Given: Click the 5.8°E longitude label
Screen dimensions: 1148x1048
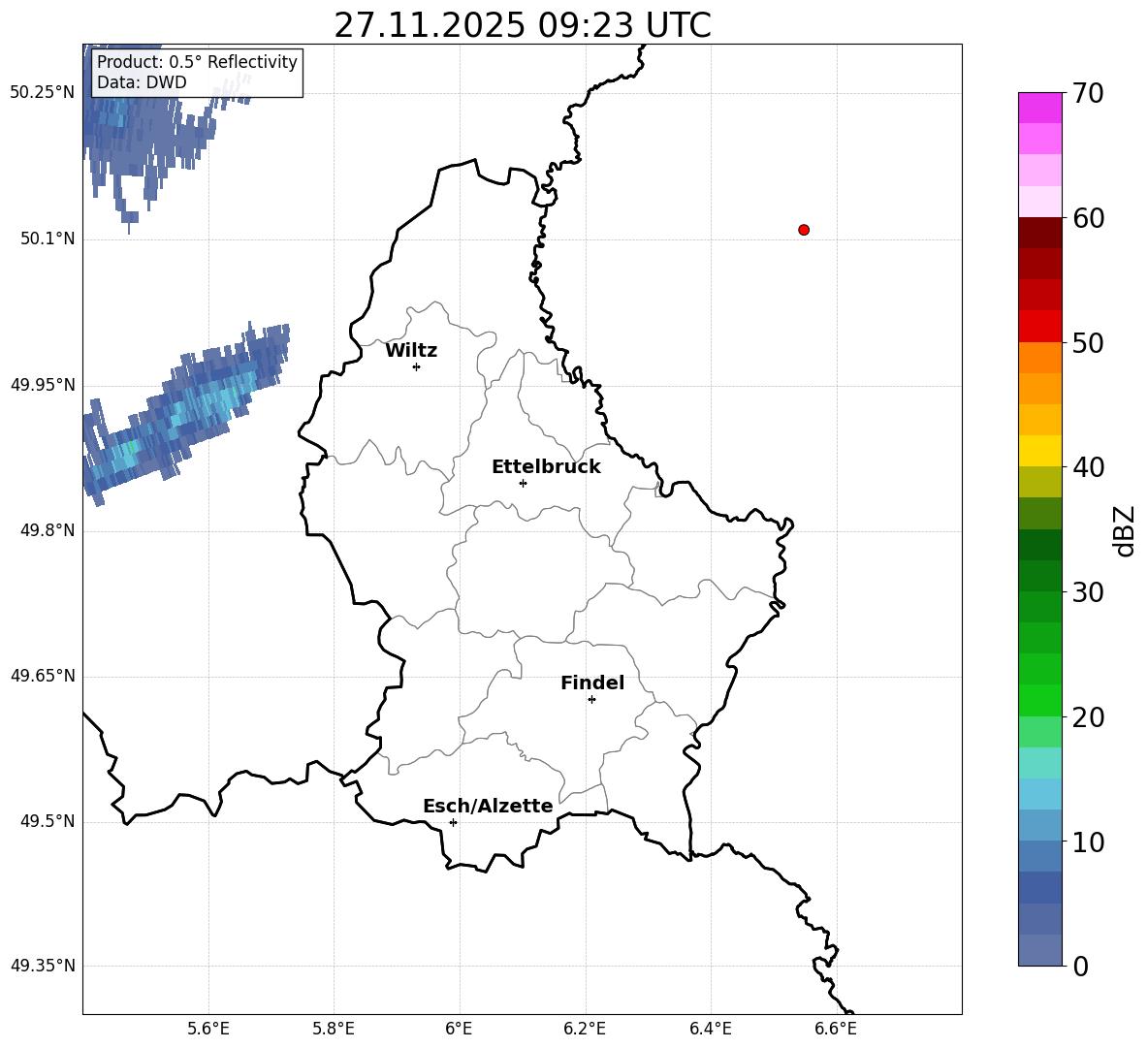Looking at the screenshot, I should pyautogui.click(x=334, y=1029).
